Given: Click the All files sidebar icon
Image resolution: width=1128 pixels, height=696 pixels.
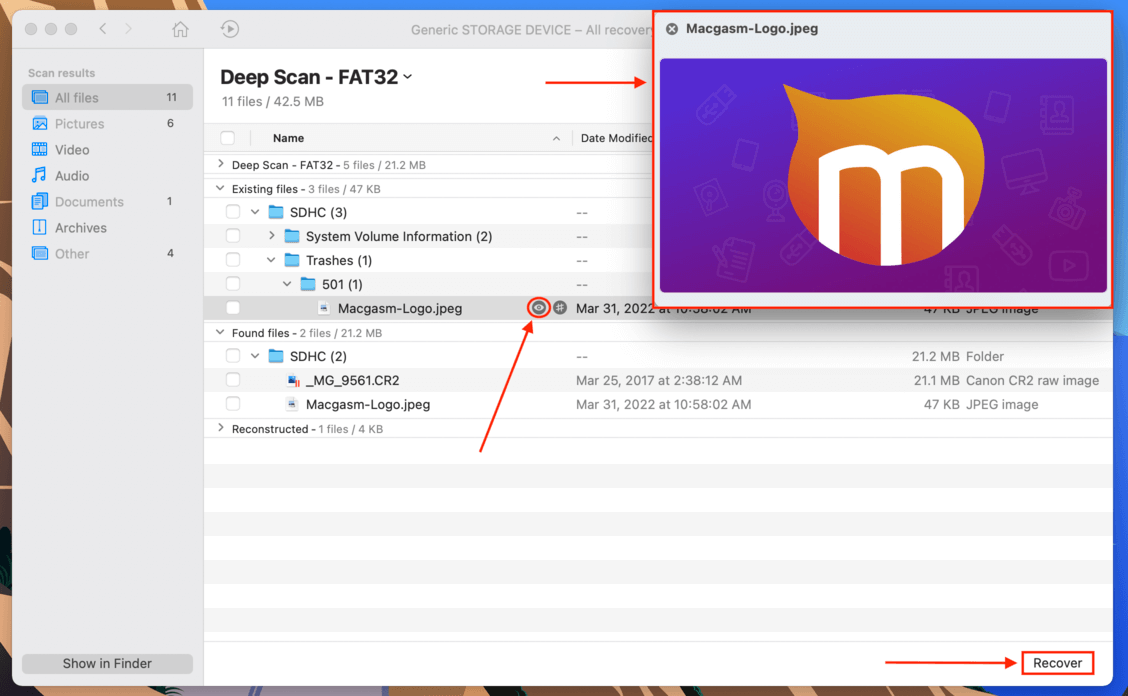Looking at the screenshot, I should pyautogui.click(x=40, y=97).
